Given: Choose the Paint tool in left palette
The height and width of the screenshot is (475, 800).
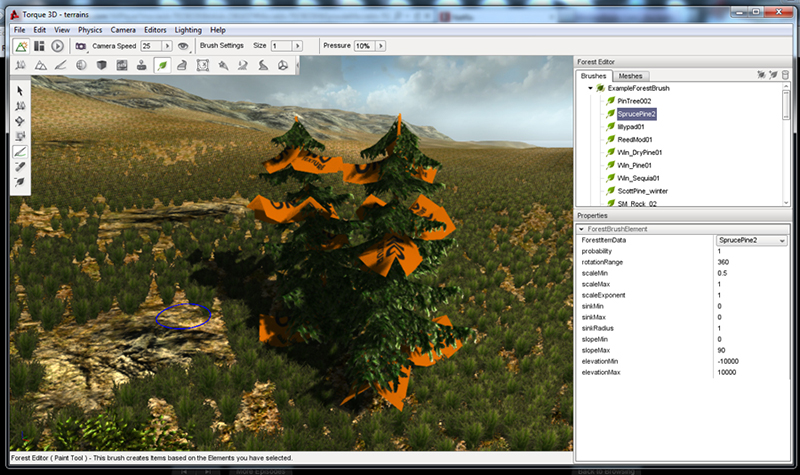Looking at the screenshot, I should coord(21,152).
